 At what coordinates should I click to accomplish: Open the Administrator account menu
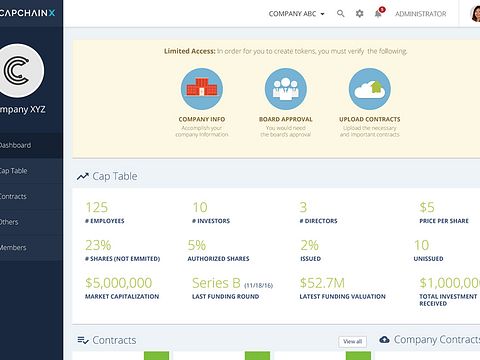pyautogui.click(x=420, y=14)
